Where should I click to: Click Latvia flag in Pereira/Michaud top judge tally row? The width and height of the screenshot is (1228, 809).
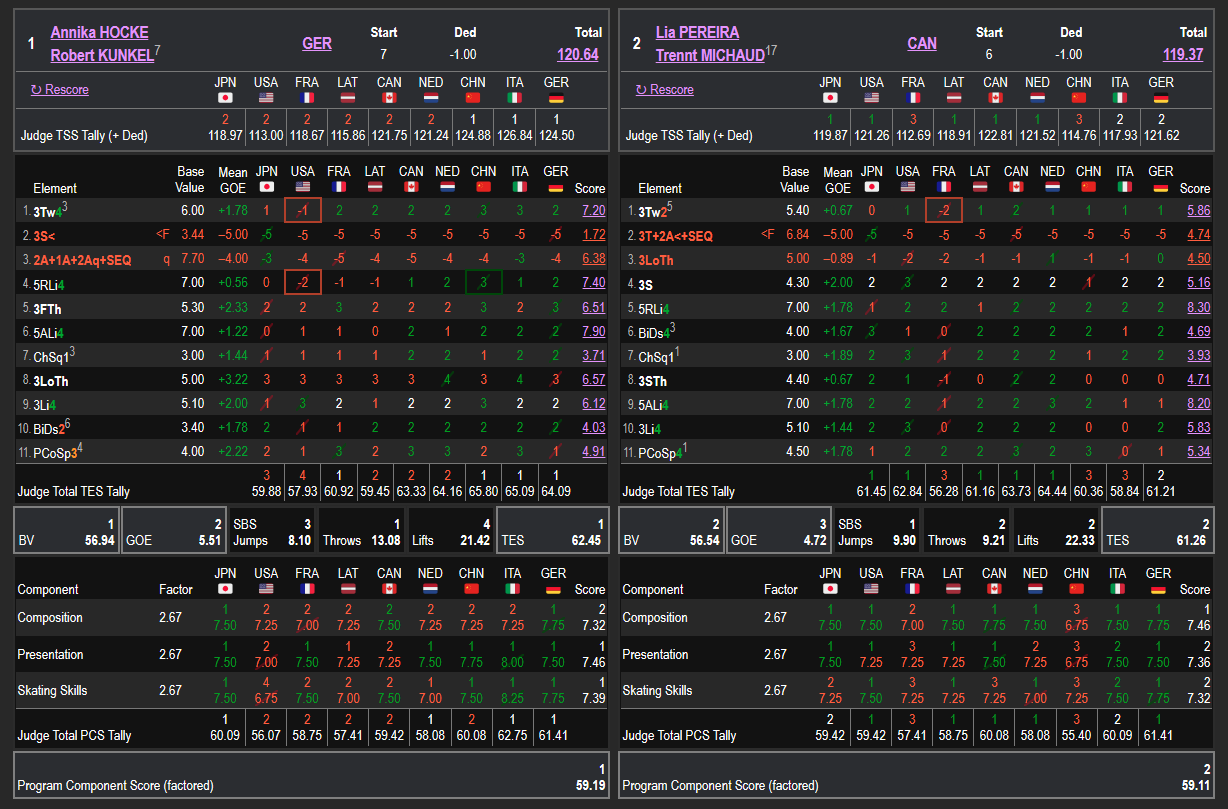coord(954,98)
